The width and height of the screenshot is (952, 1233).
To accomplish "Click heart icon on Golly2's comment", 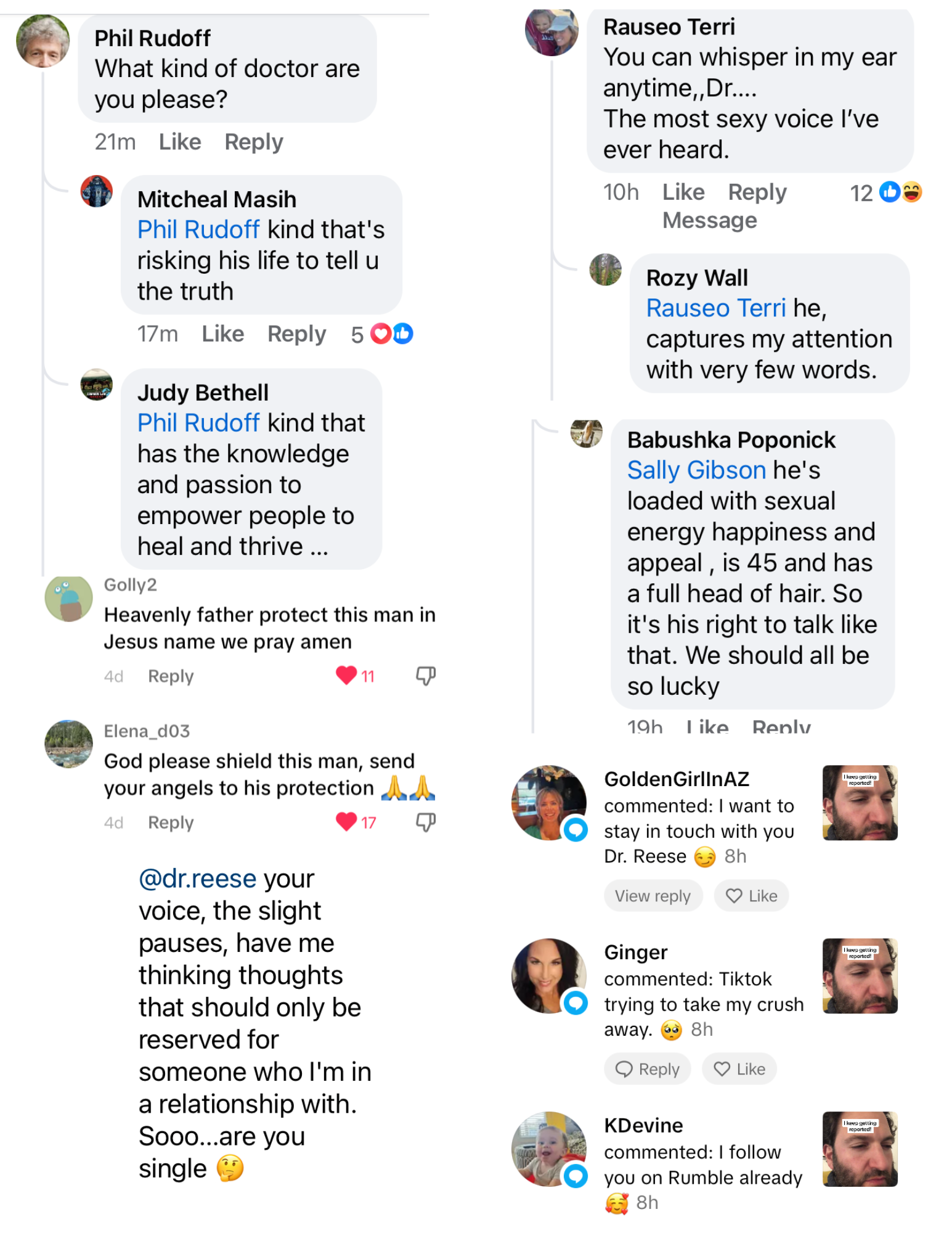I will pos(346,675).
